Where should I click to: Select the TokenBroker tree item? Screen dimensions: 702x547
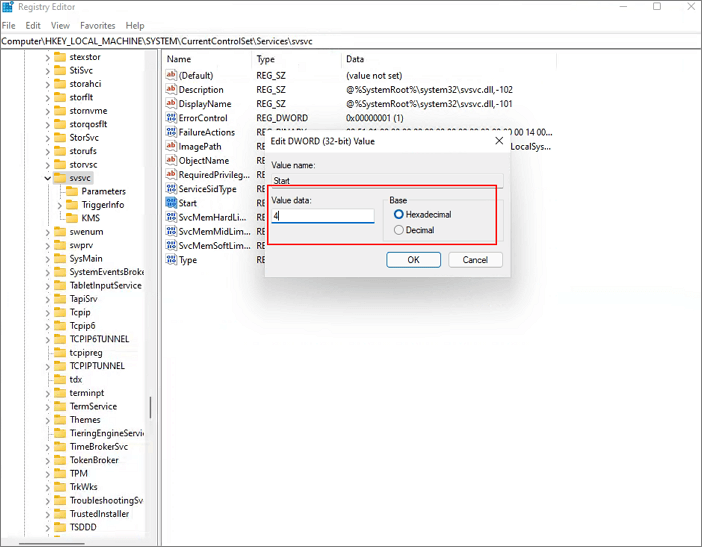coord(94,460)
